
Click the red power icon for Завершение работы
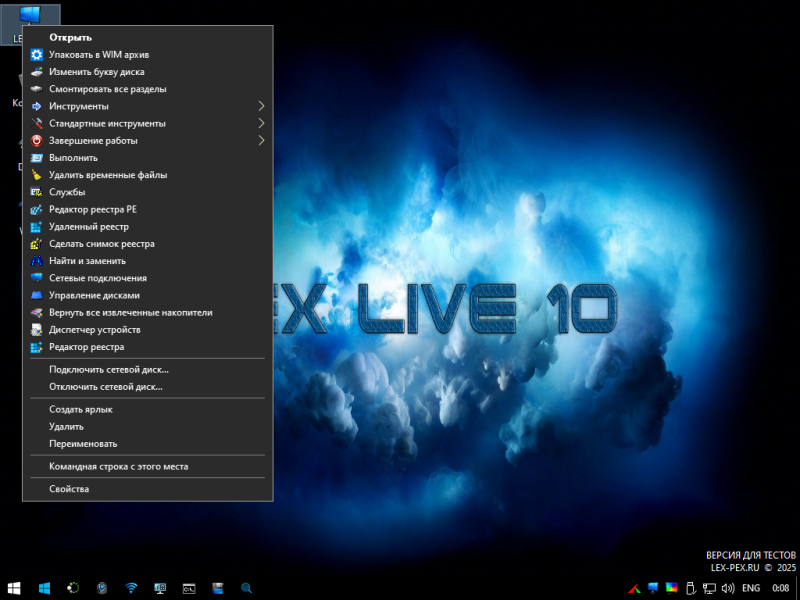[37, 141]
